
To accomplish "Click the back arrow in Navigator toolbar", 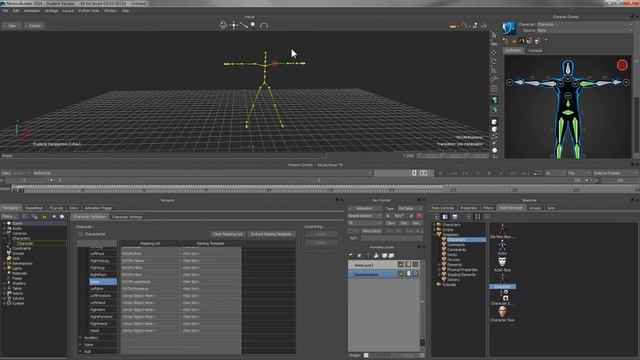I will [x=54, y=217].
